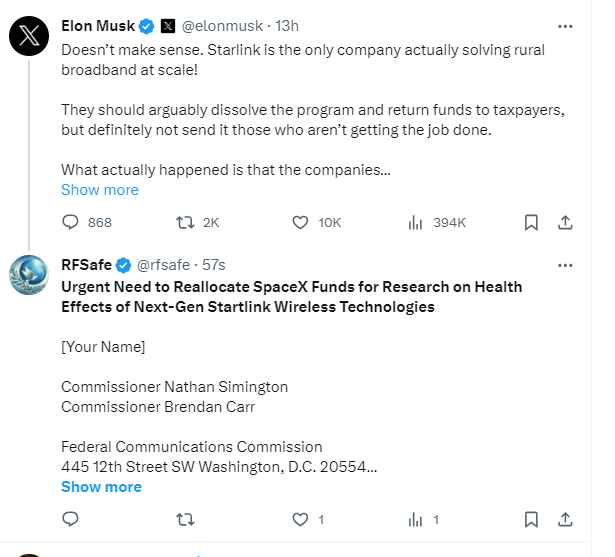Expand Elon Musk's tweet with Show more

(x=100, y=190)
